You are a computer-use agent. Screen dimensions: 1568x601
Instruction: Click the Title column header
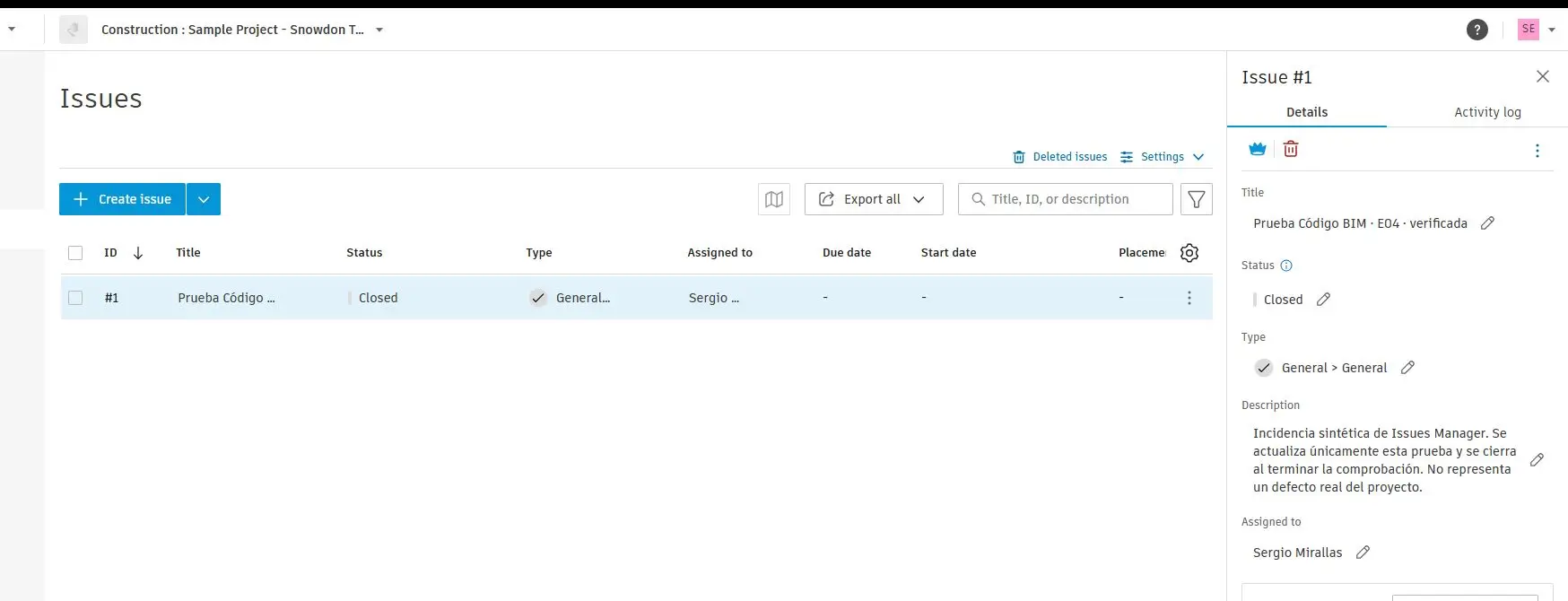click(x=188, y=253)
